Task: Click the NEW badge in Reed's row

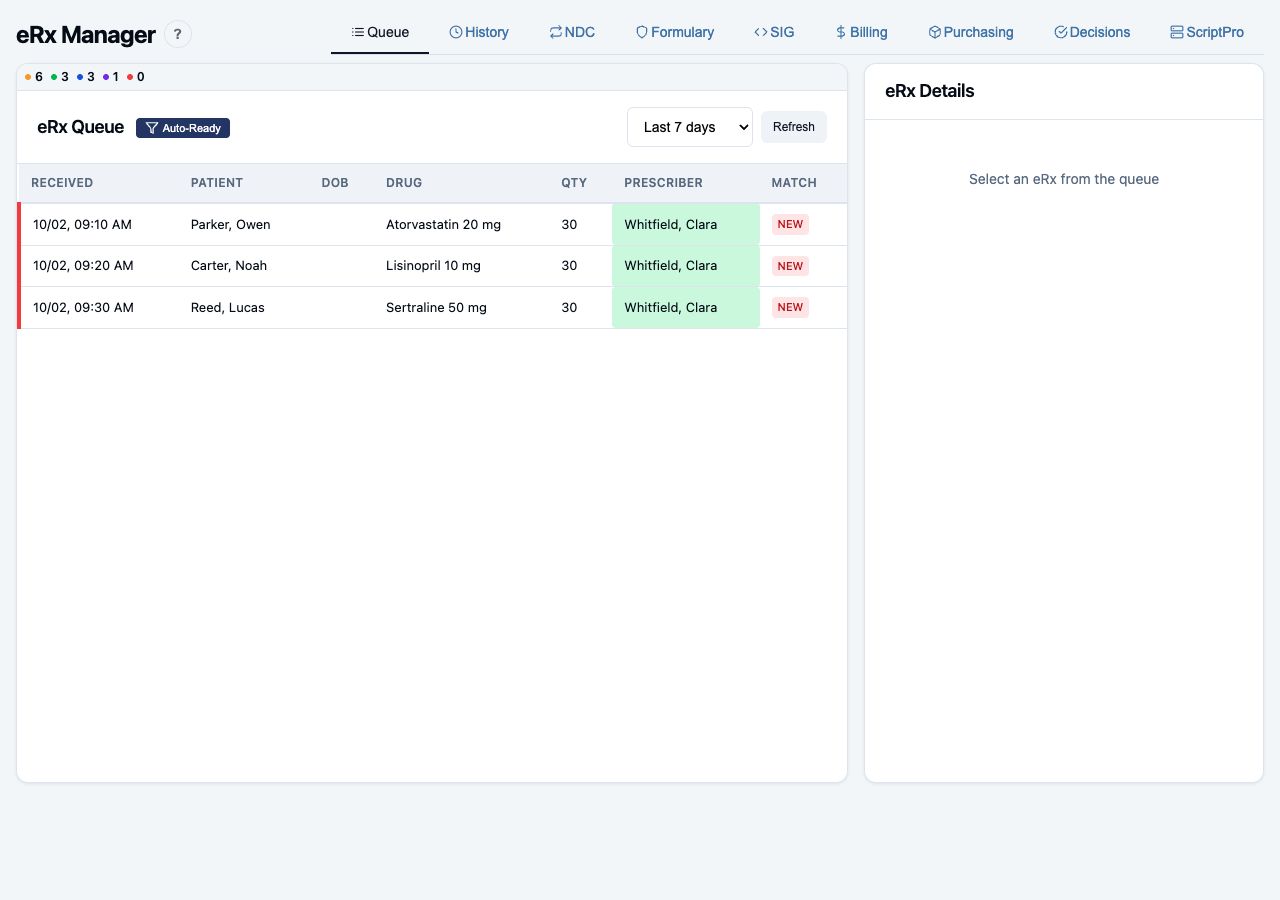Action: pyautogui.click(x=790, y=308)
